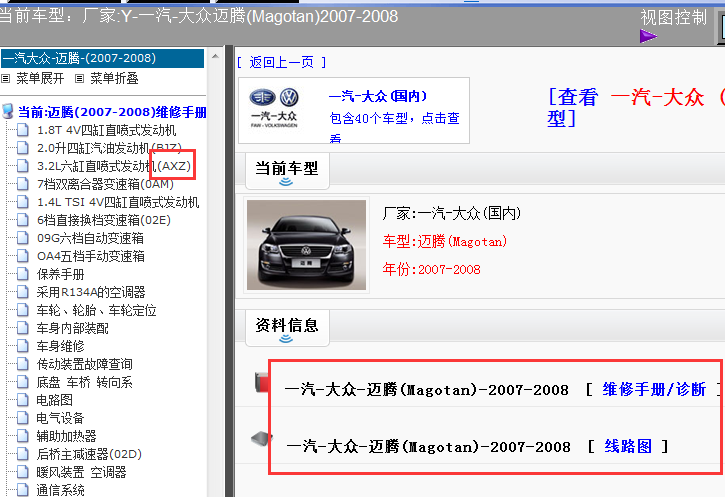Click document icon beside 辅助加热器

pos(23,436)
